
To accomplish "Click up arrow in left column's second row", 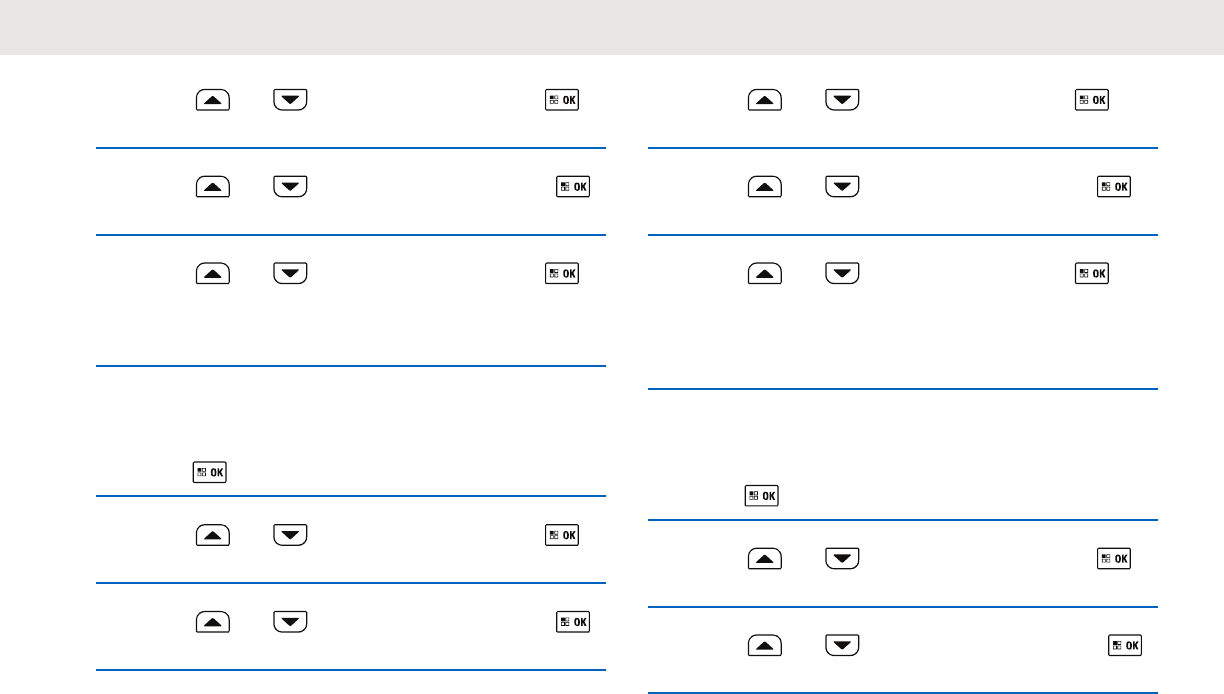I will point(213,186).
